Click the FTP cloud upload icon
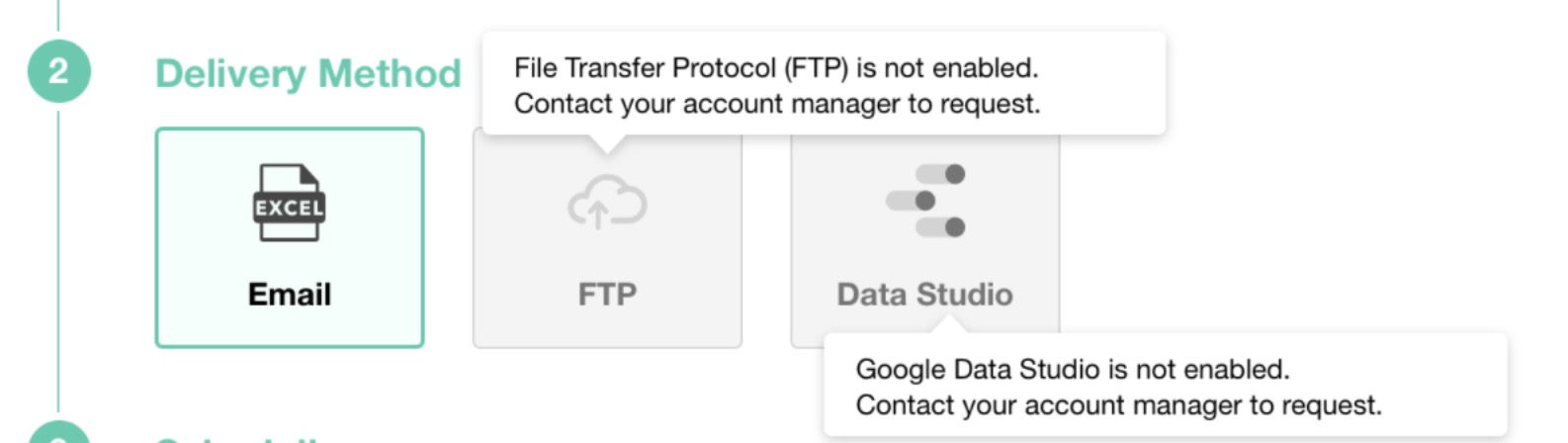The width and height of the screenshot is (1568, 443). coord(607,203)
